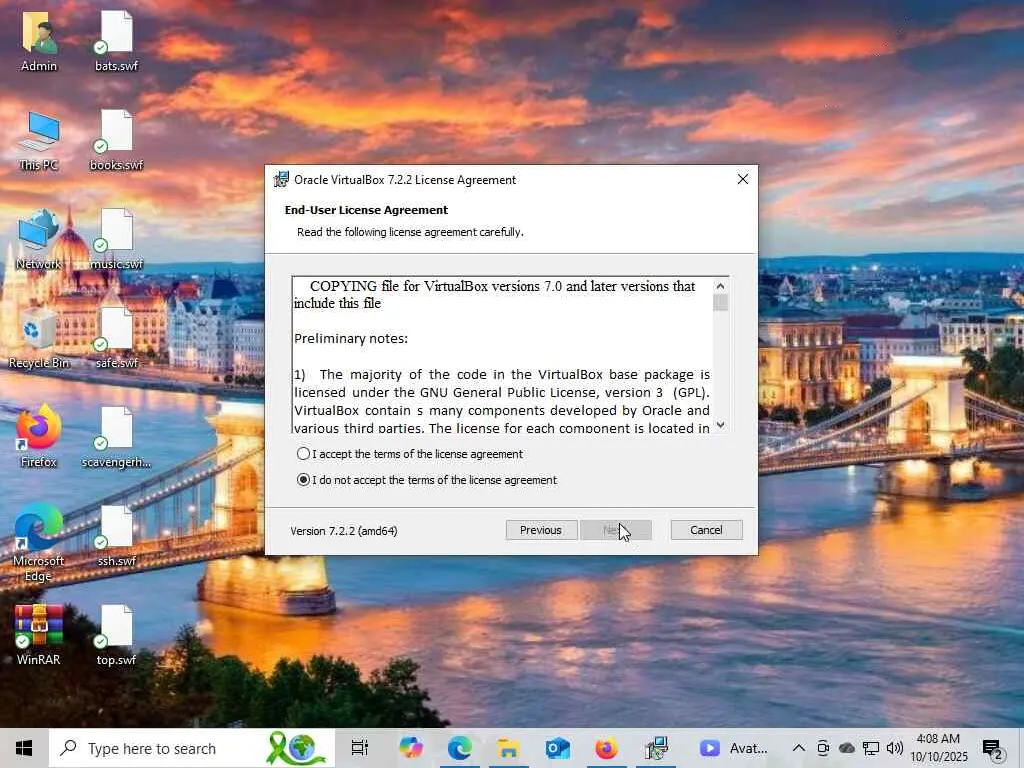Viewport: 1024px width, 768px height.
Task: Click the license text scroll down arrow
Action: 720,424
